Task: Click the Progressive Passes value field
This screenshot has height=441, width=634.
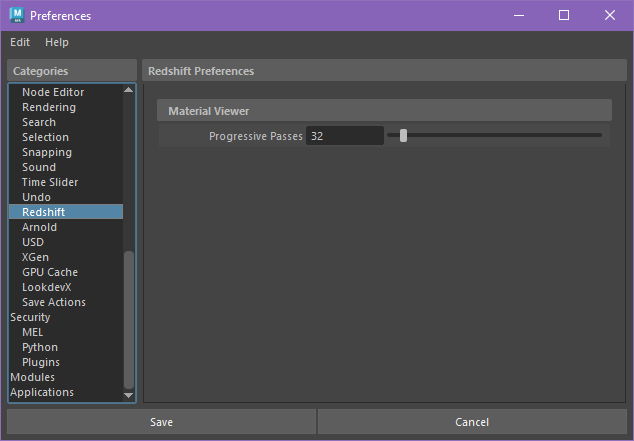Action: (x=344, y=136)
